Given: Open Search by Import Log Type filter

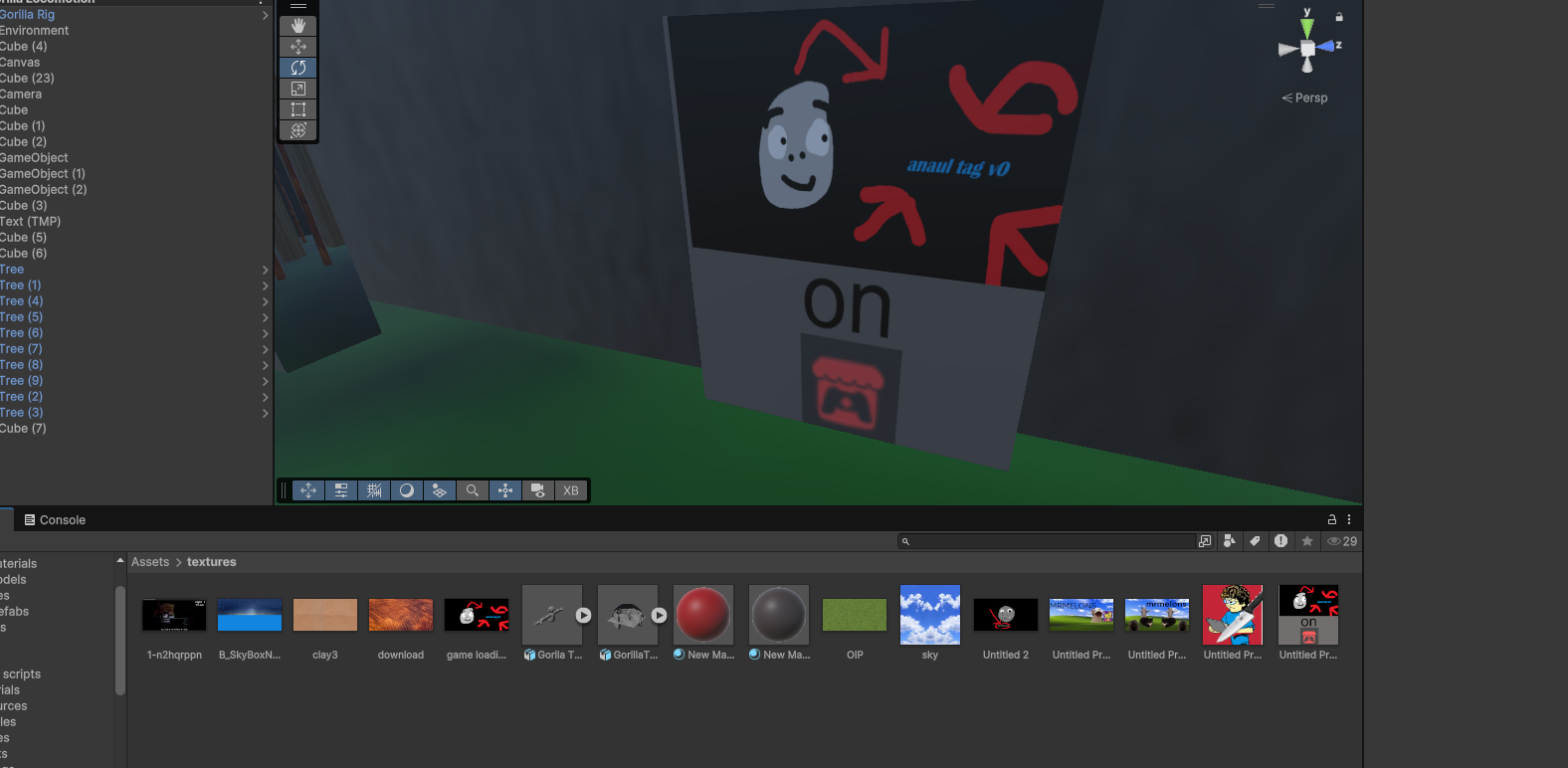Looking at the screenshot, I should 1281,541.
